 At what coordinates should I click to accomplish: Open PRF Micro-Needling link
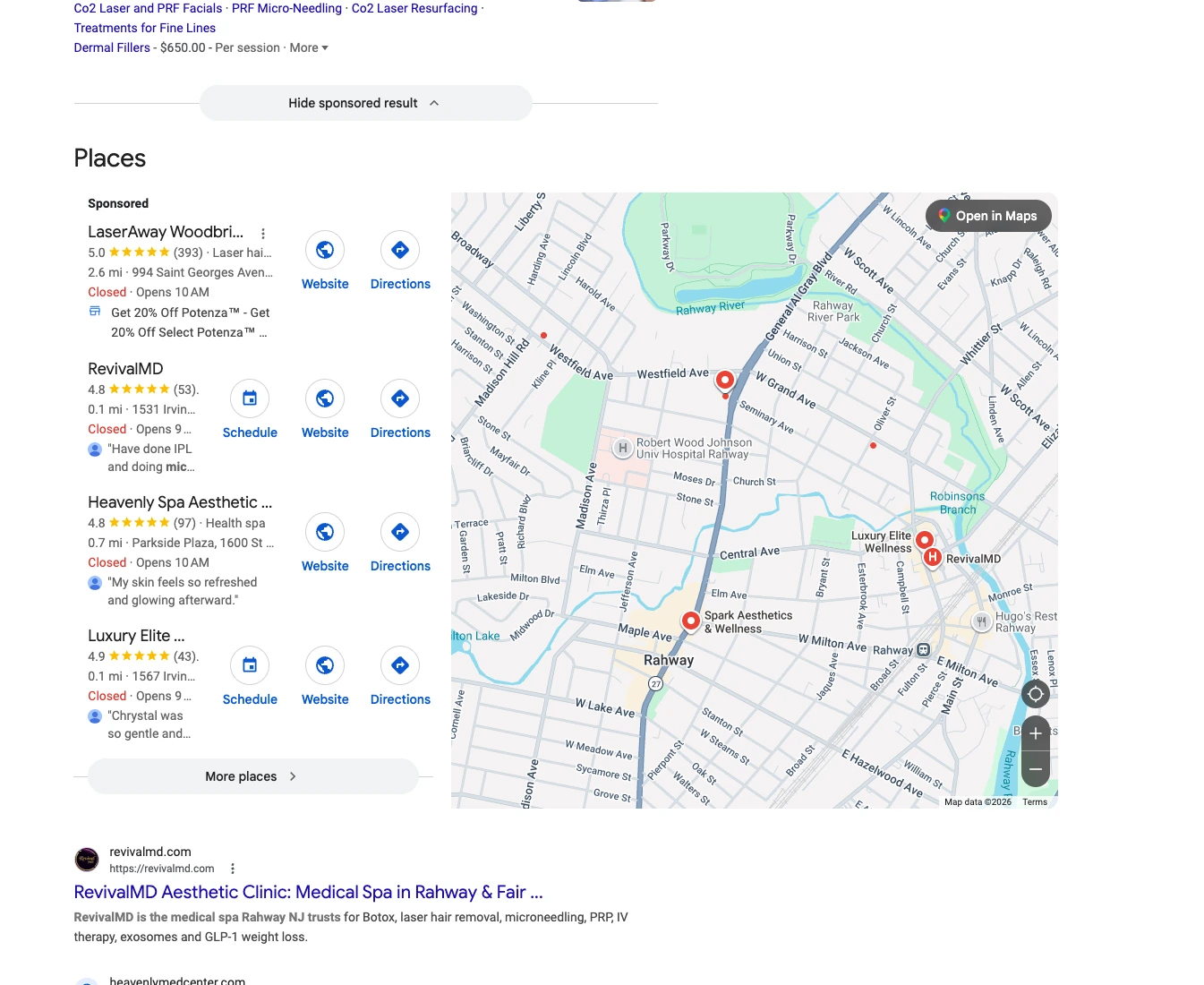coord(286,8)
